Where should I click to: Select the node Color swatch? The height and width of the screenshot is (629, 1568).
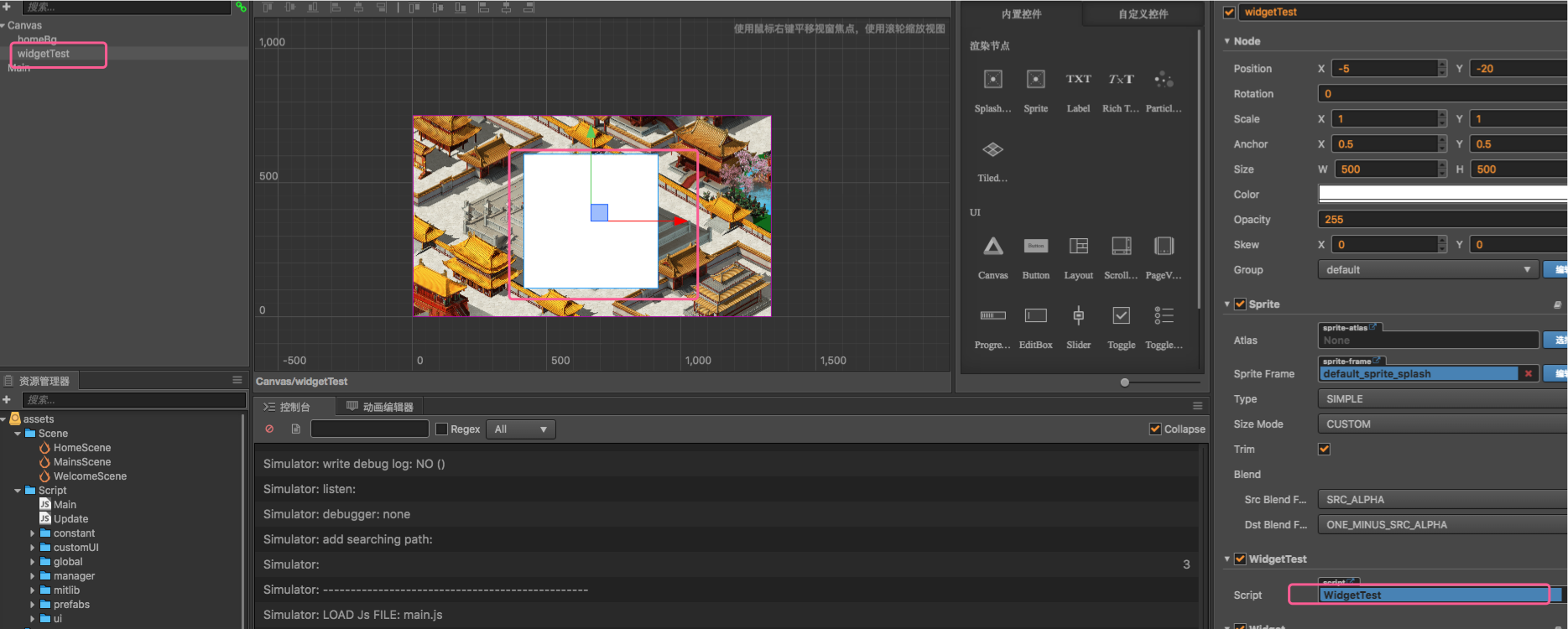pyautogui.click(x=1442, y=194)
